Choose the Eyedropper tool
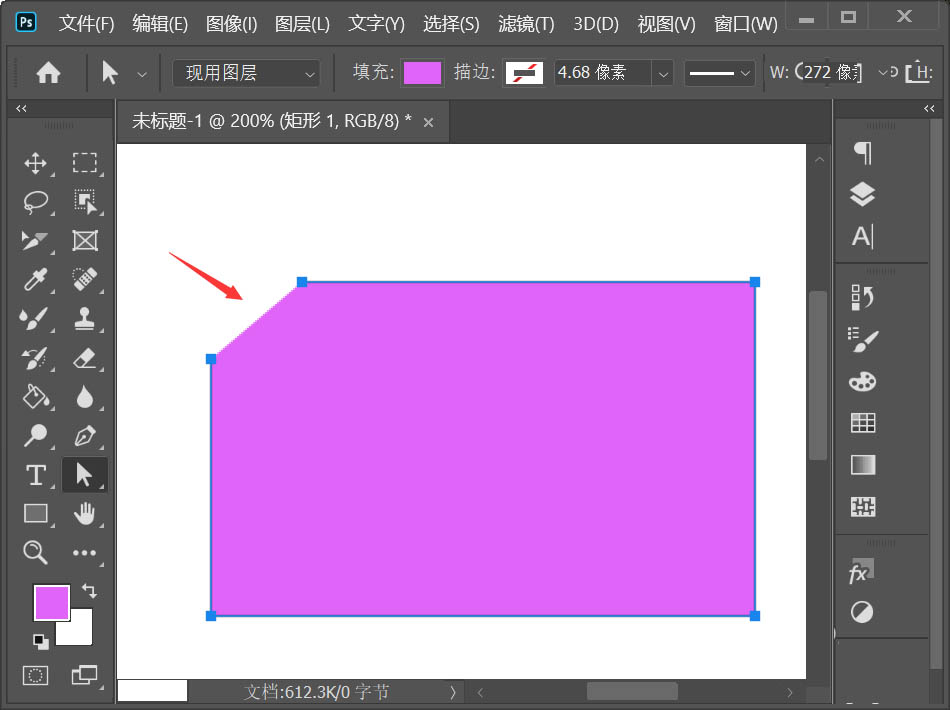This screenshot has height=710, width=950. tap(35, 280)
